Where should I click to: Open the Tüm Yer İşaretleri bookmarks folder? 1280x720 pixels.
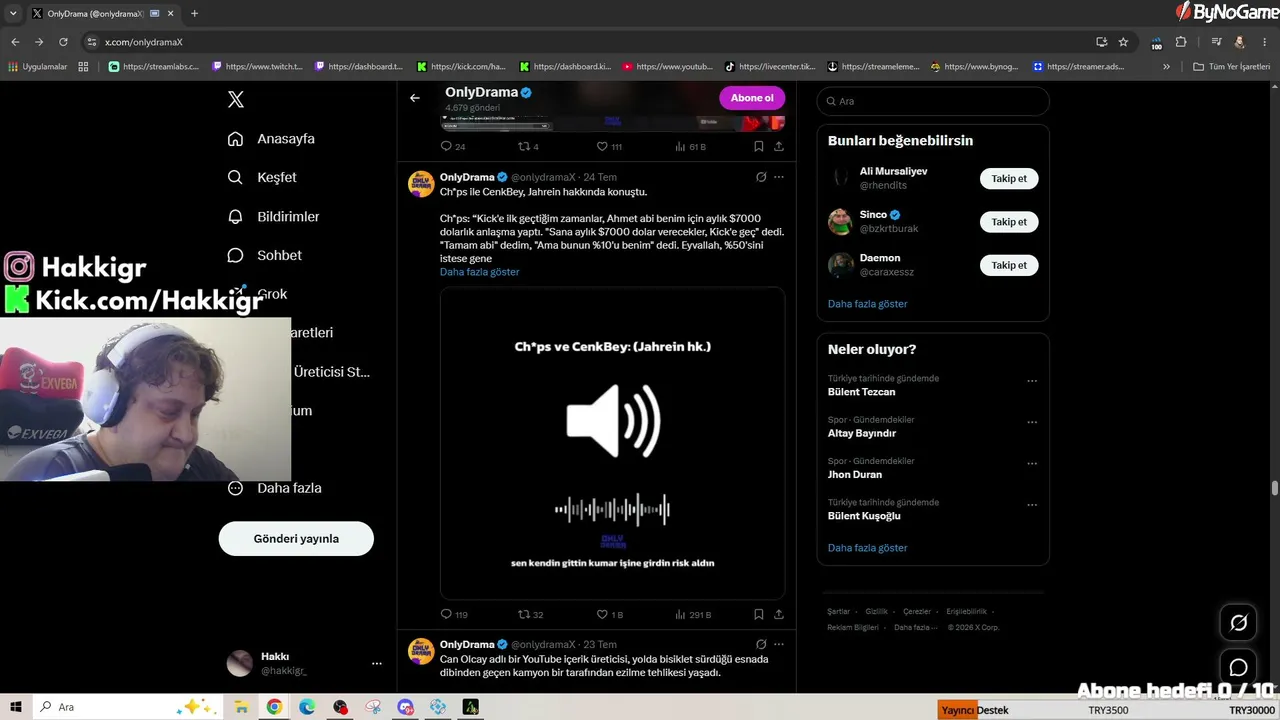[1232, 67]
